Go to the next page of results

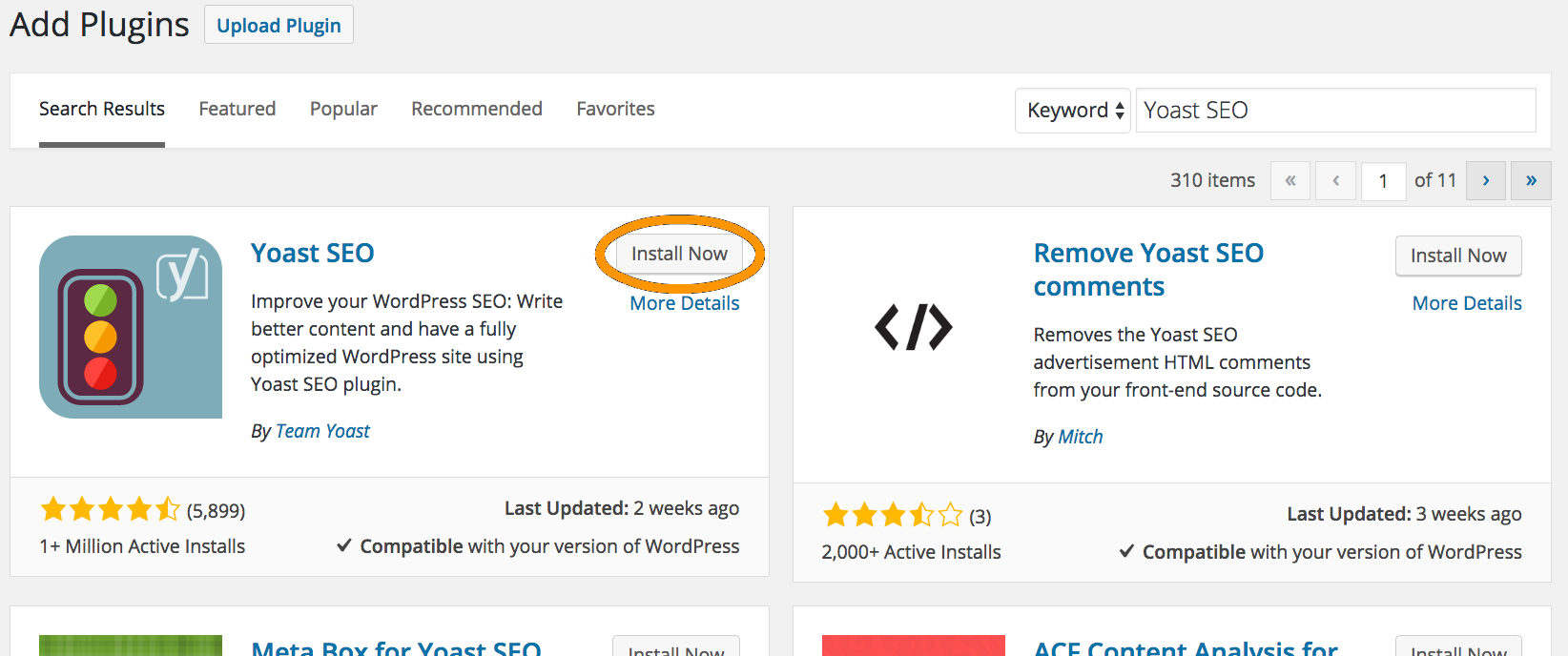point(1485,180)
